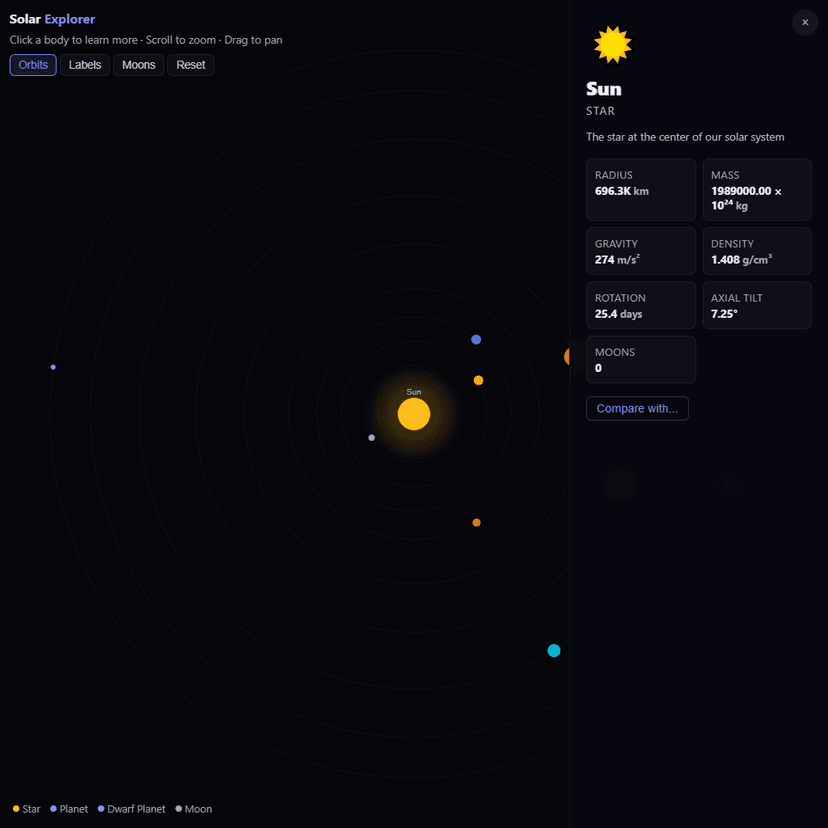Select the purple dwarf planet on the left
The height and width of the screenshot is (828, 828).
click(x=52, y=367)
